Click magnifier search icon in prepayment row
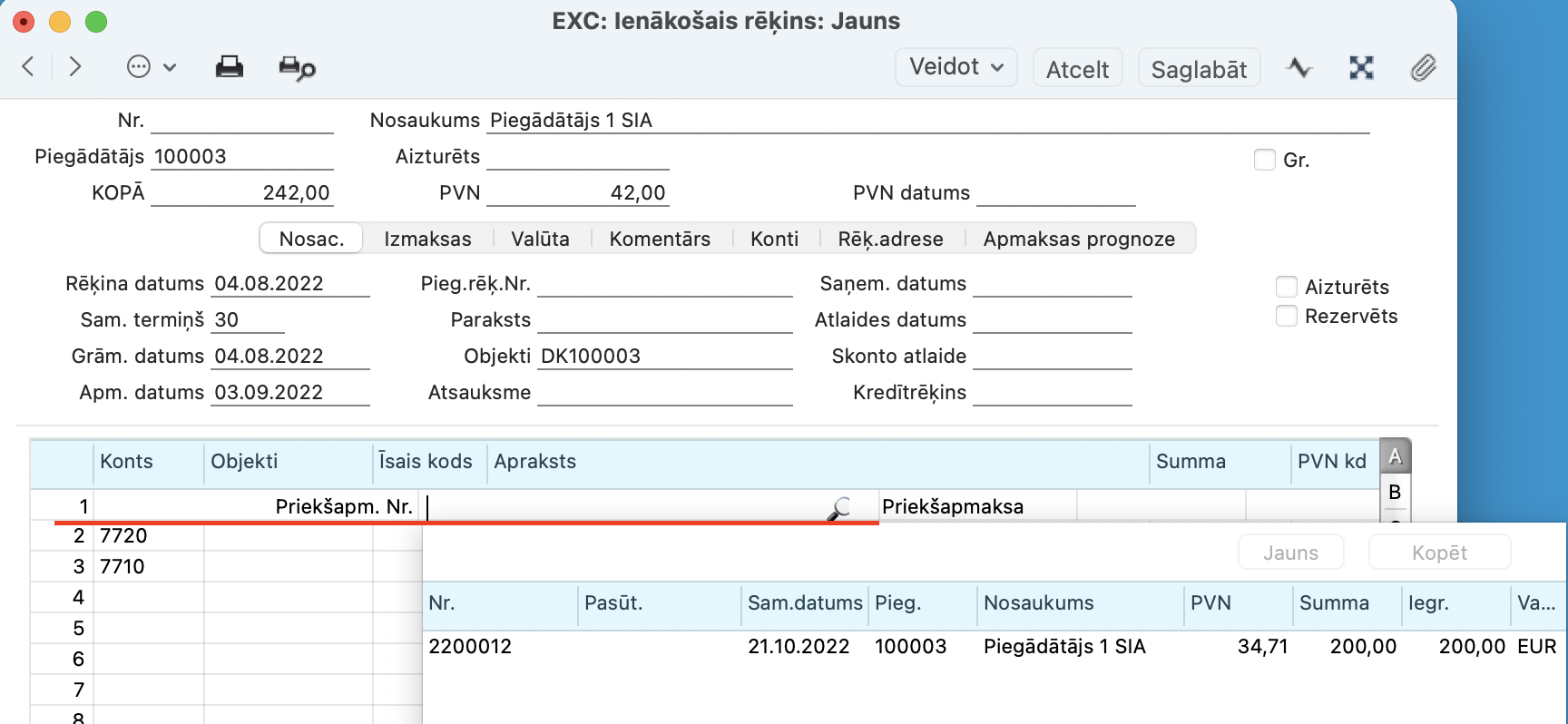The image size is (1568, 724). (839, 508)
